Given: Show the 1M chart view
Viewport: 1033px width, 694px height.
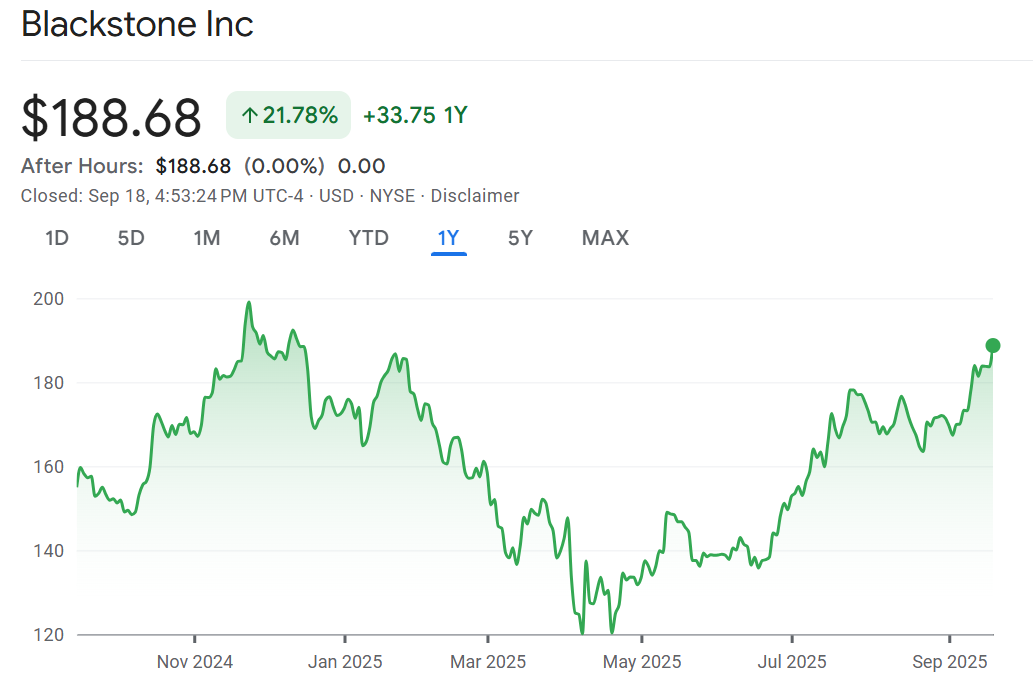Looking at the screenshot, I should point(207,238).
